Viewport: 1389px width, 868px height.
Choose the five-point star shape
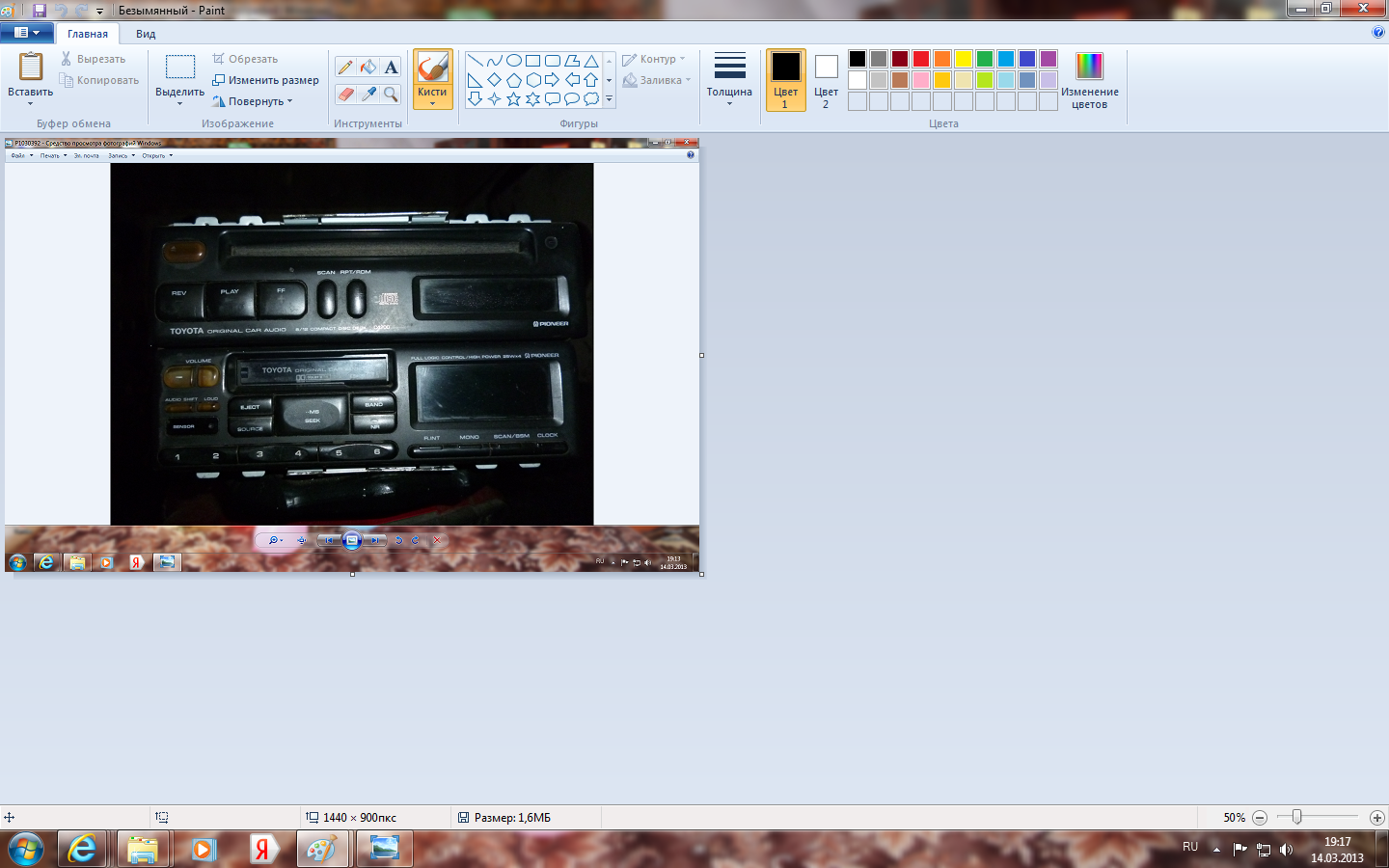513,98
